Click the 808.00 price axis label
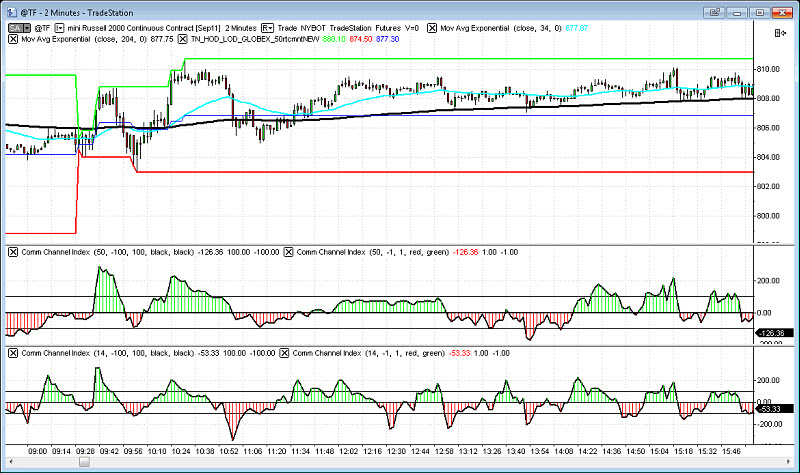 coord(768,98)
